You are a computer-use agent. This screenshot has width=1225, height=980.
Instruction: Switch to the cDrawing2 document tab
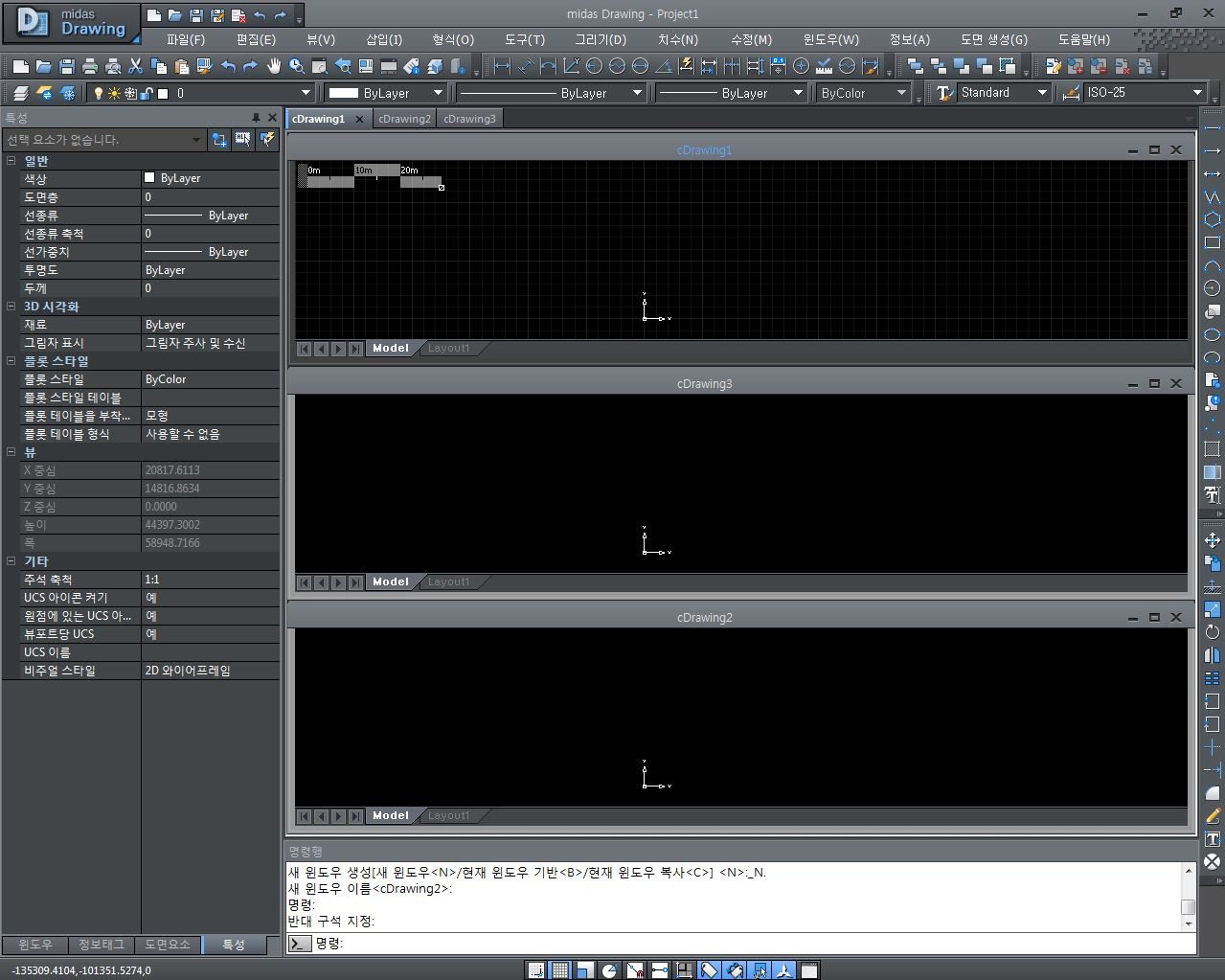(404, 119)
